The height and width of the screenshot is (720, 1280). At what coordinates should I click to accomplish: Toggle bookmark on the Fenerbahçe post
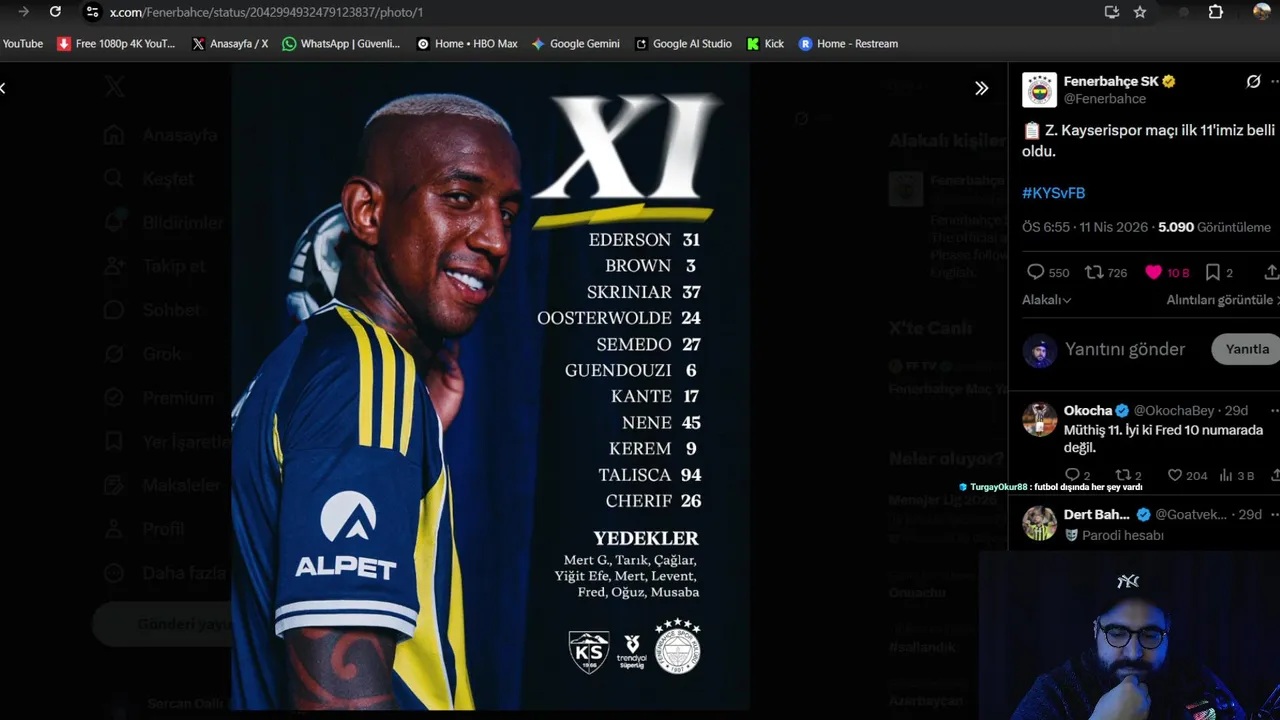coord(1219,272)
